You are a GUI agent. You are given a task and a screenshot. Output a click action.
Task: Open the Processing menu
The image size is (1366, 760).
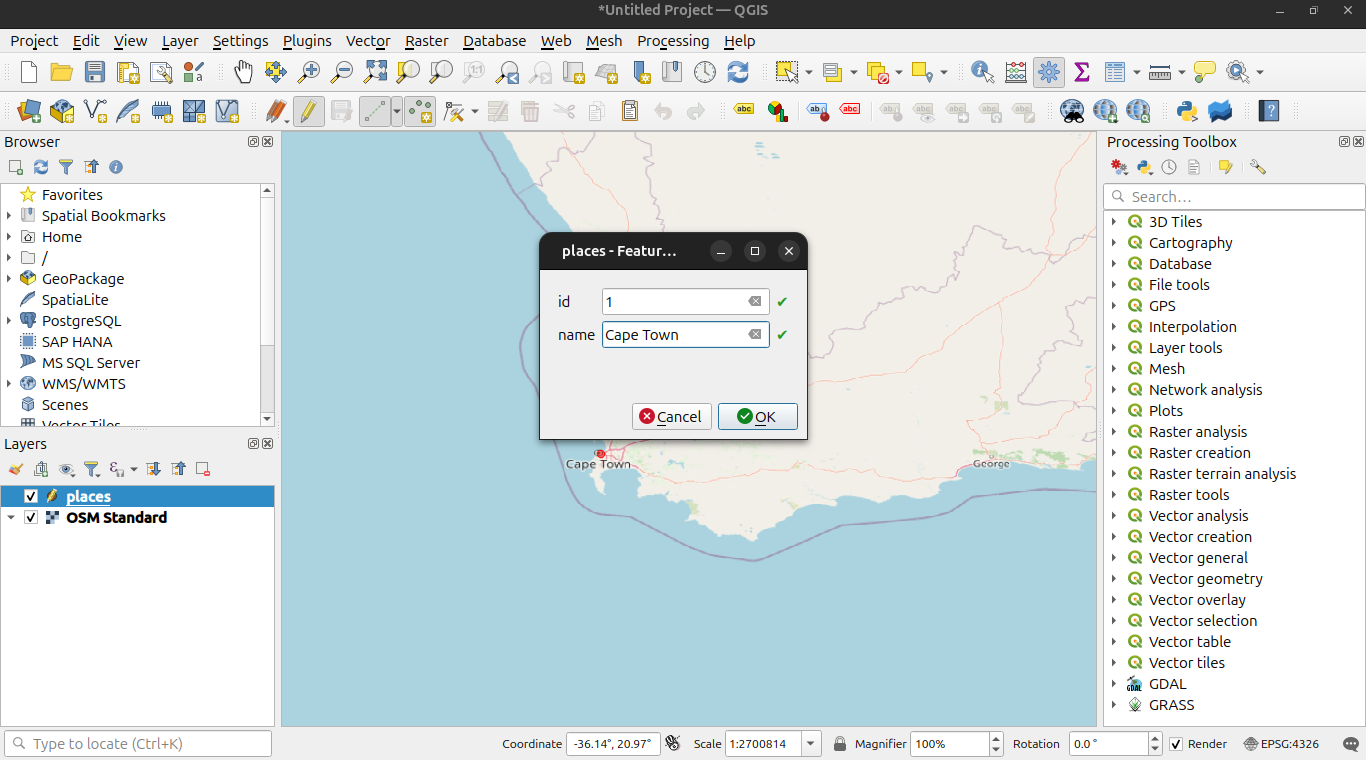tap(672, 41)
